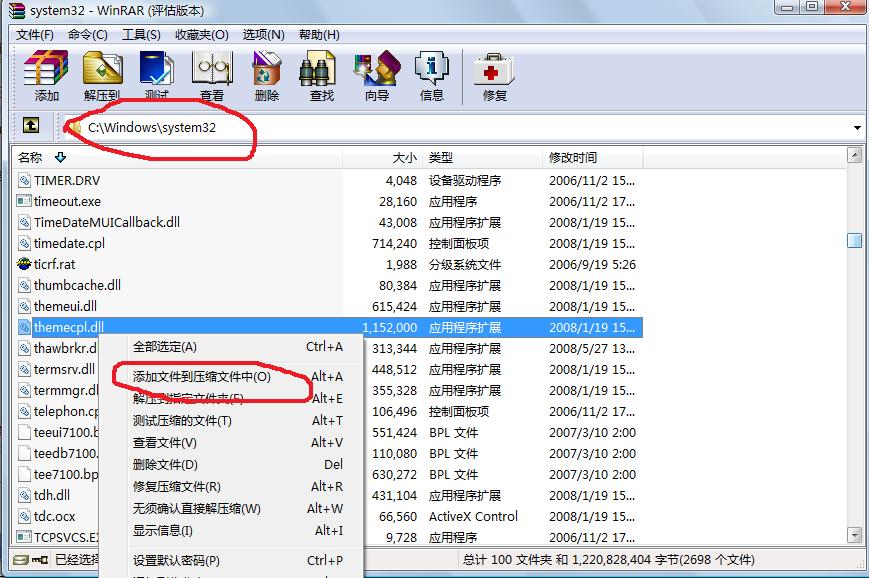This screenshot has height=578, width=869.
Task: Open the 文件(F) menu
Action: click(x=34, y=35)
